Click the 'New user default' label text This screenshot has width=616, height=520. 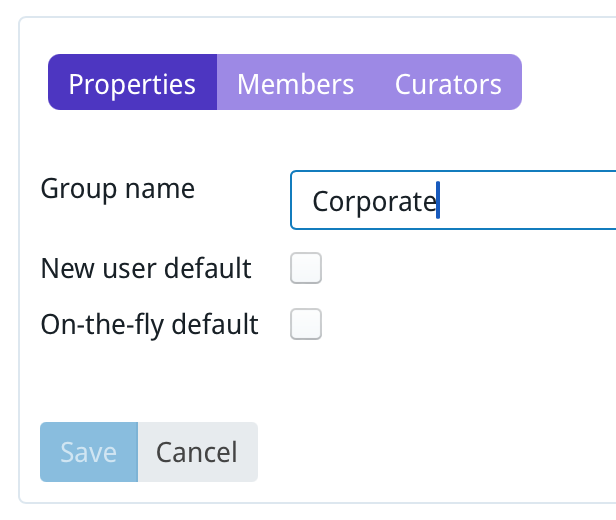[145, 269]
